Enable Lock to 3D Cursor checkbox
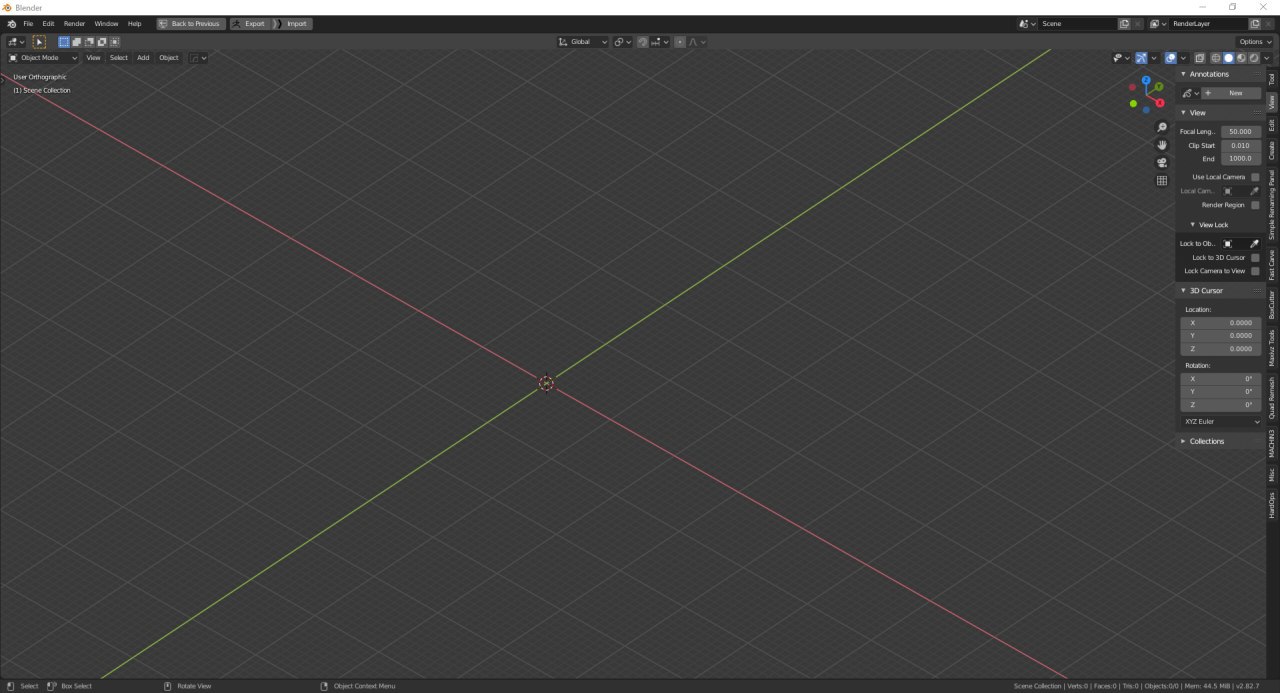 click(x=1255, y=258)
